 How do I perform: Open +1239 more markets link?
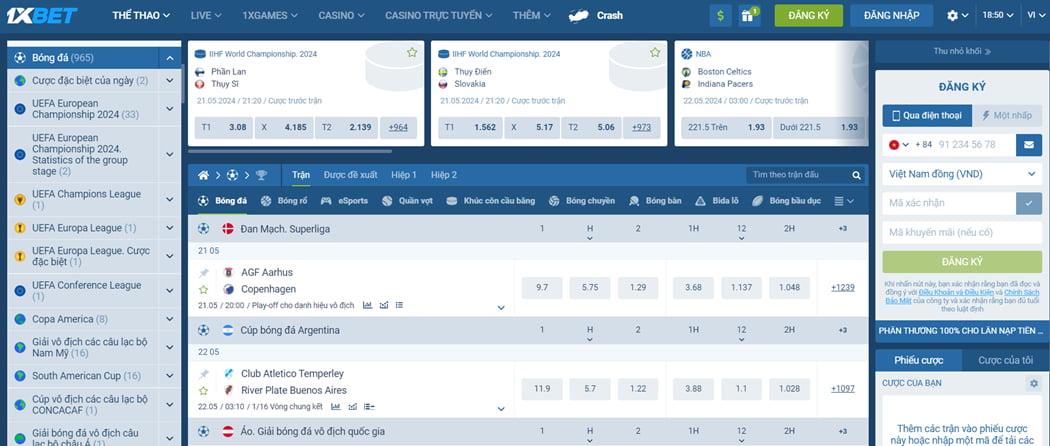click(x=842, y=288)
